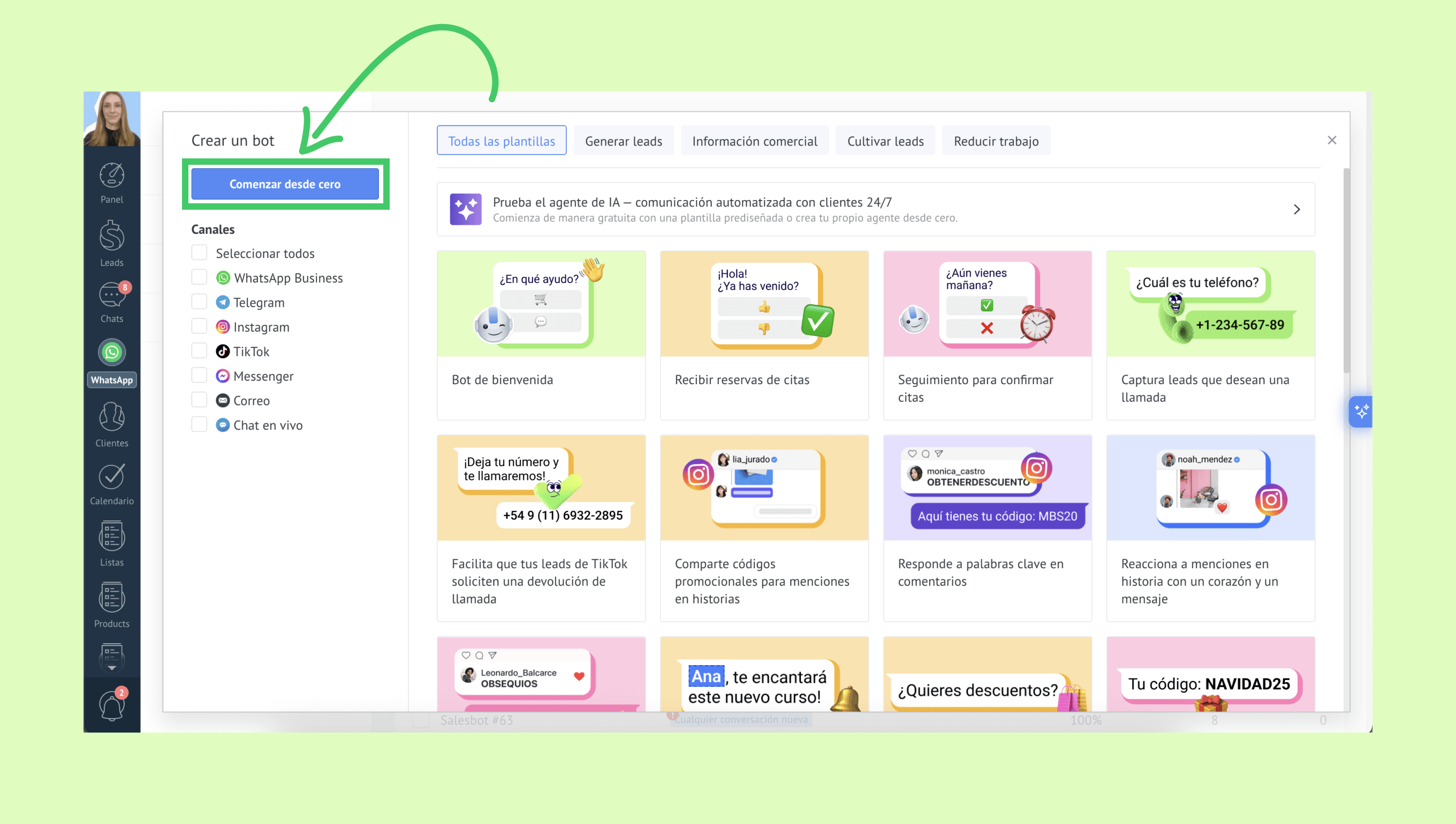
Task: Open notifications bell icon
Action: click(111, 705)
